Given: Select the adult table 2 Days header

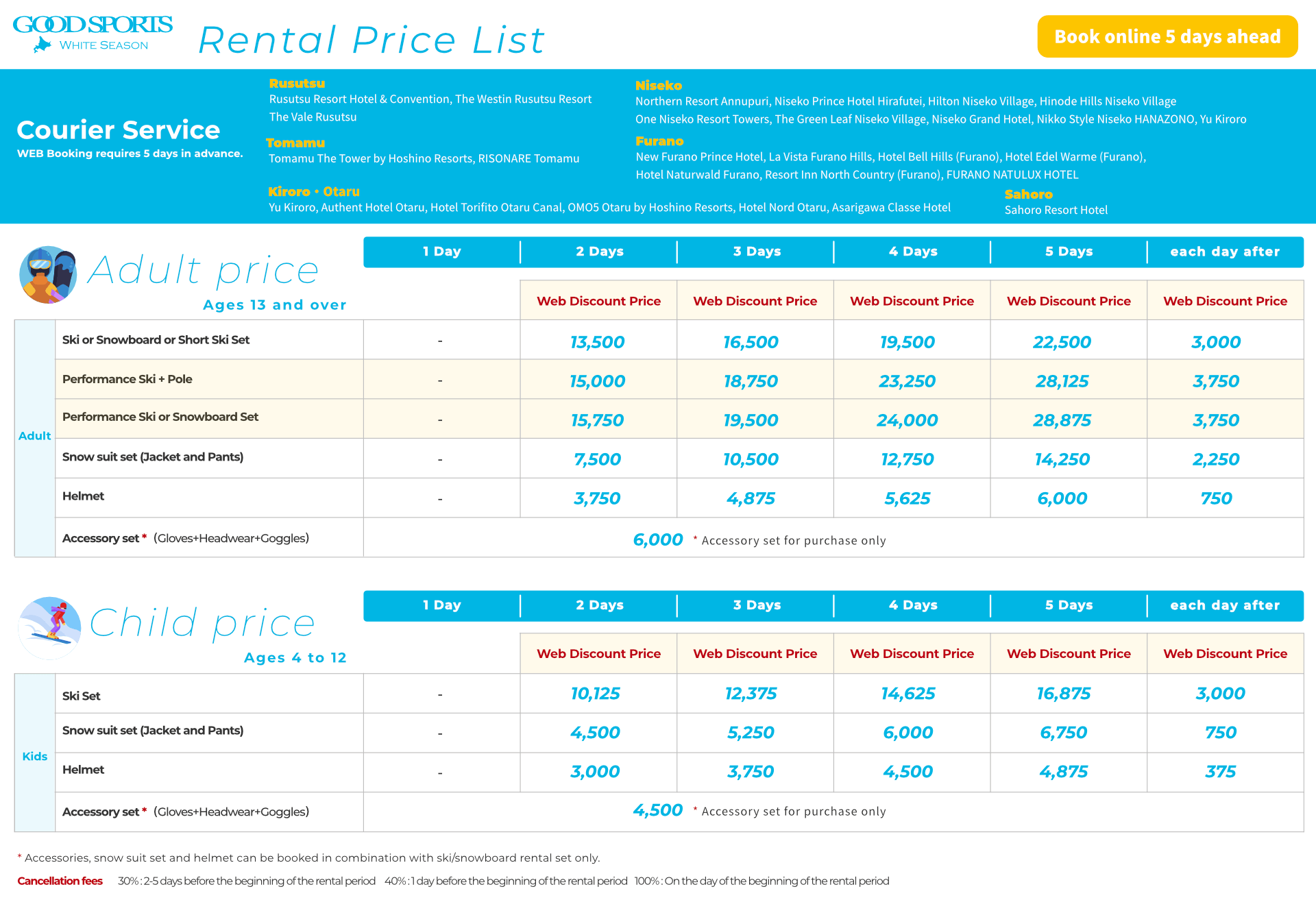Looking at the screenshot, I should click(x=599, y=252).
